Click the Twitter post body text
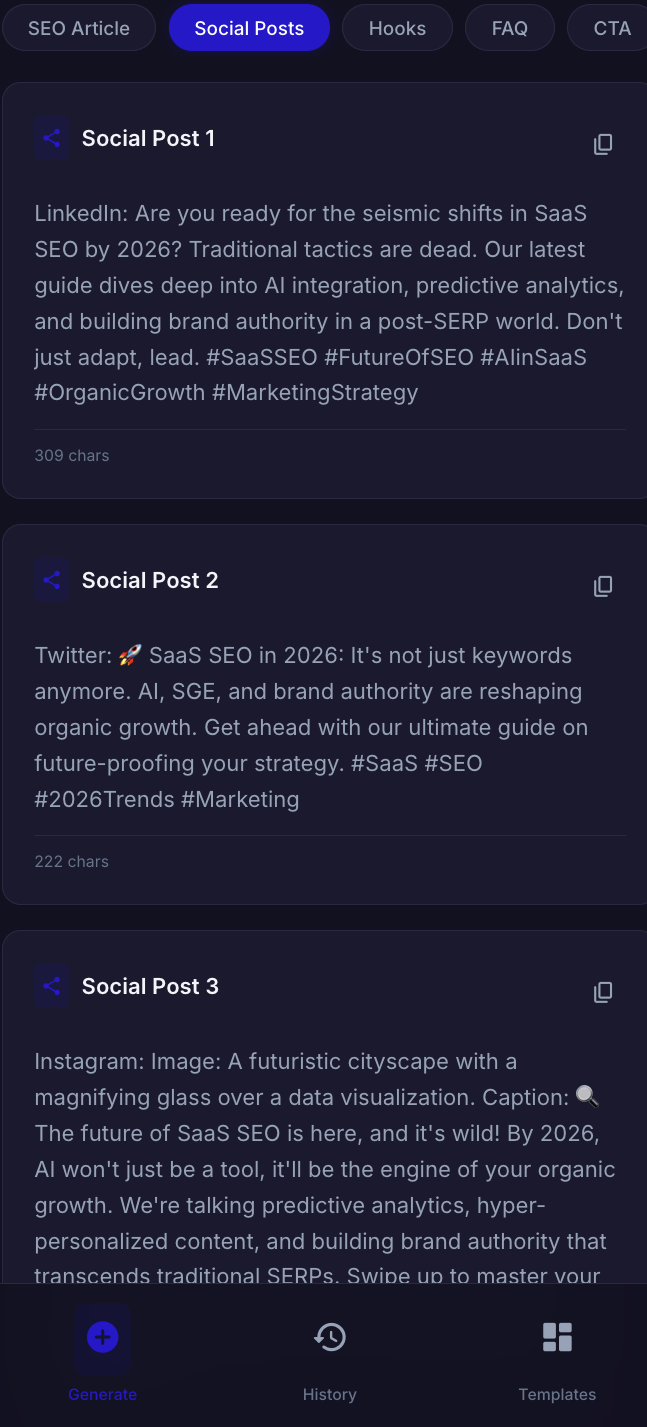647x1427 pixels. pyautogui.click(x=310, y=727)
